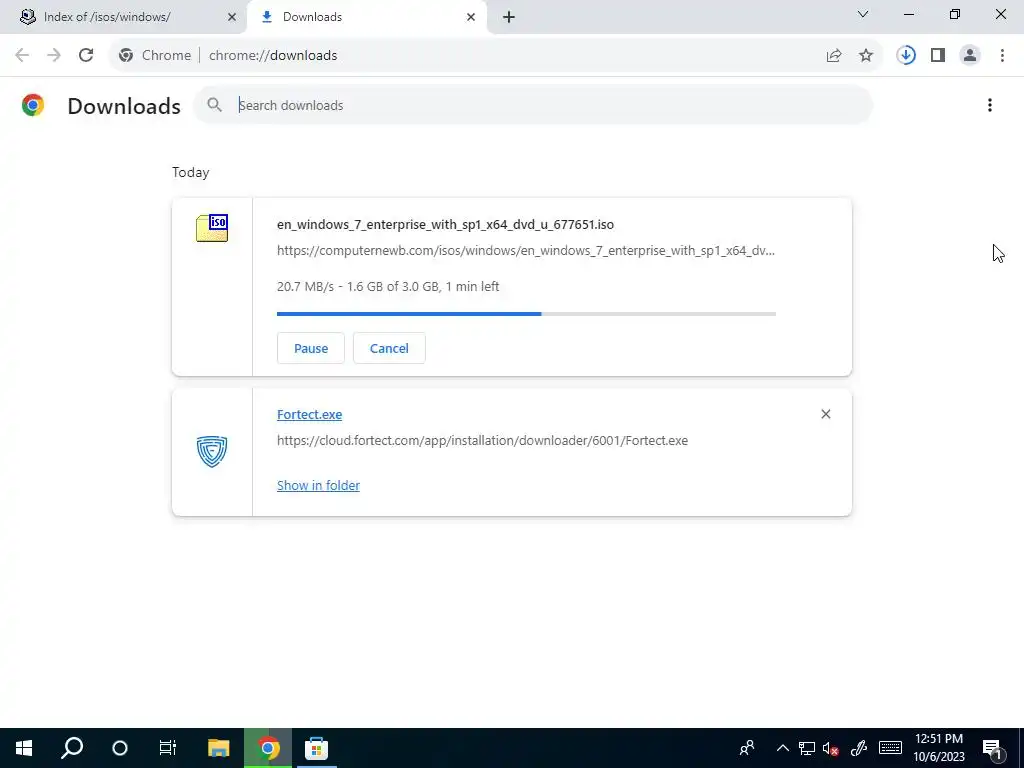Screen dimensions: 1024x768
Task: Click the ISO download progress bar
Action: [x=526, y=314]
